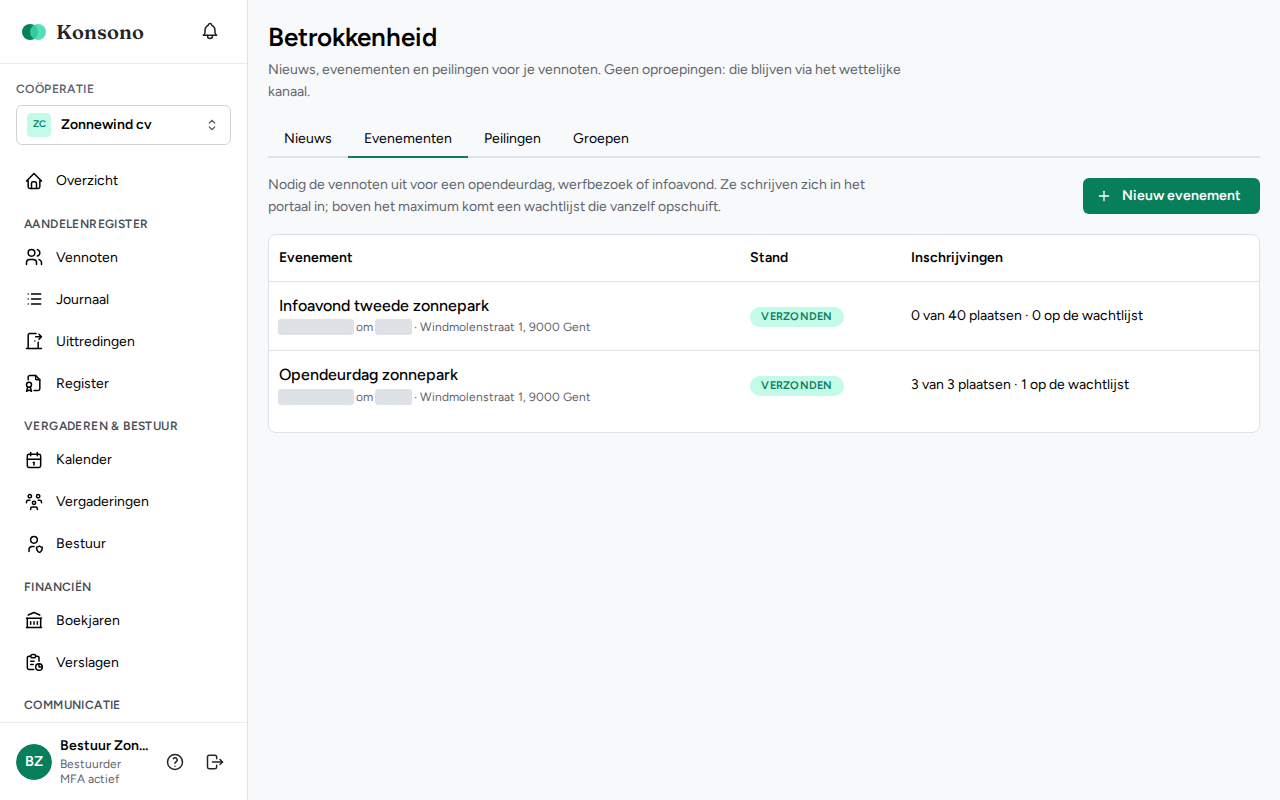Click Verzonden badge for Opendeurdag row
1280x800 pixels.
point(797,385)
